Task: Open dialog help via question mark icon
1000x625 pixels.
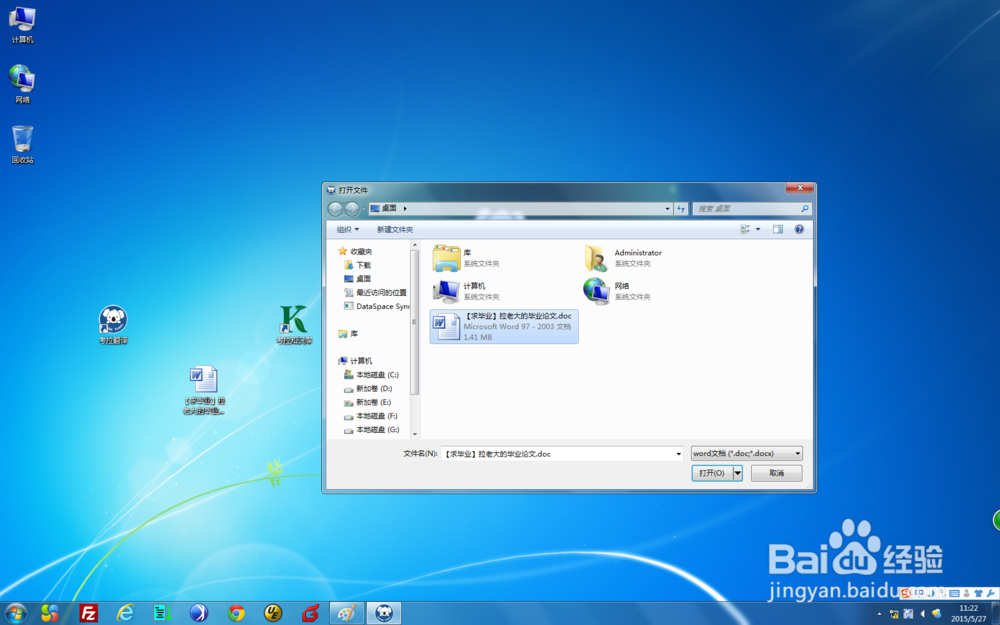Action: (799, 230)
